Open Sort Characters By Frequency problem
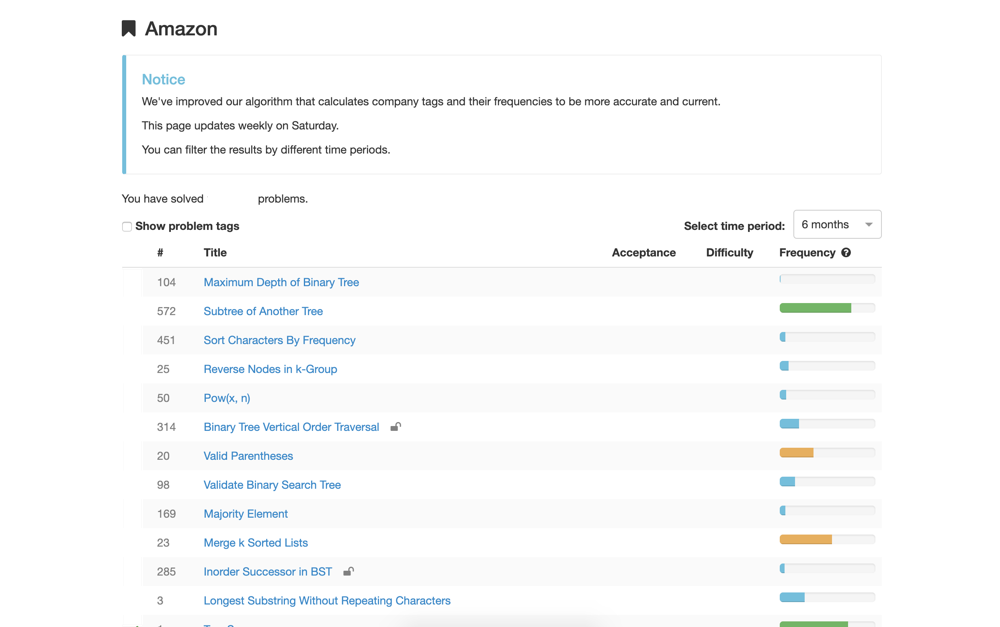Image resolution: width=1000 pixels, height=627 pixels. coord(279,340)
